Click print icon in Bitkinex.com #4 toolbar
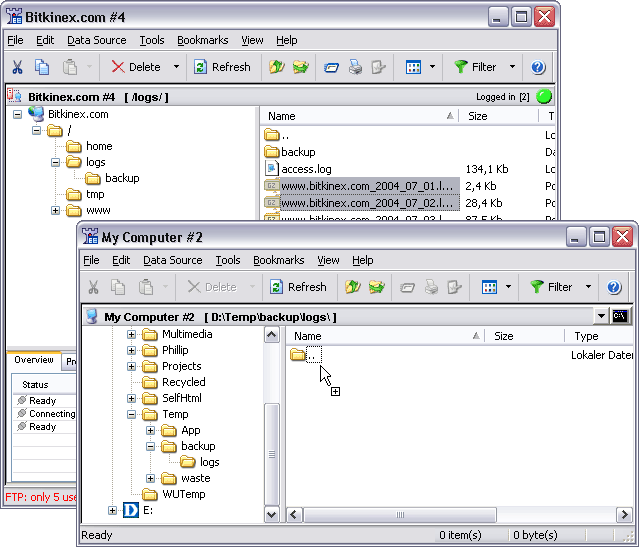 point(355,67)
